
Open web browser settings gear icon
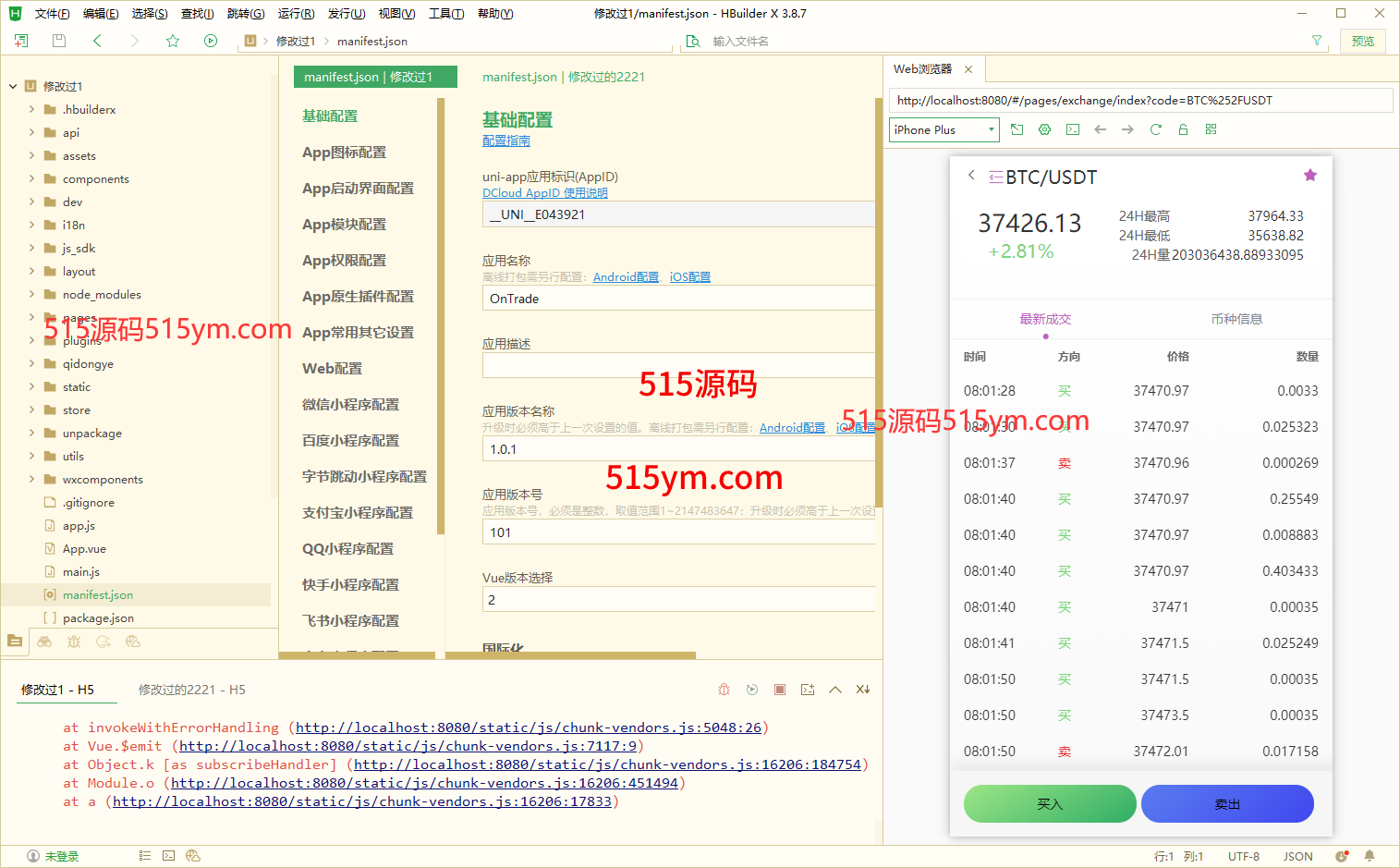click(x=1044, y=129)
